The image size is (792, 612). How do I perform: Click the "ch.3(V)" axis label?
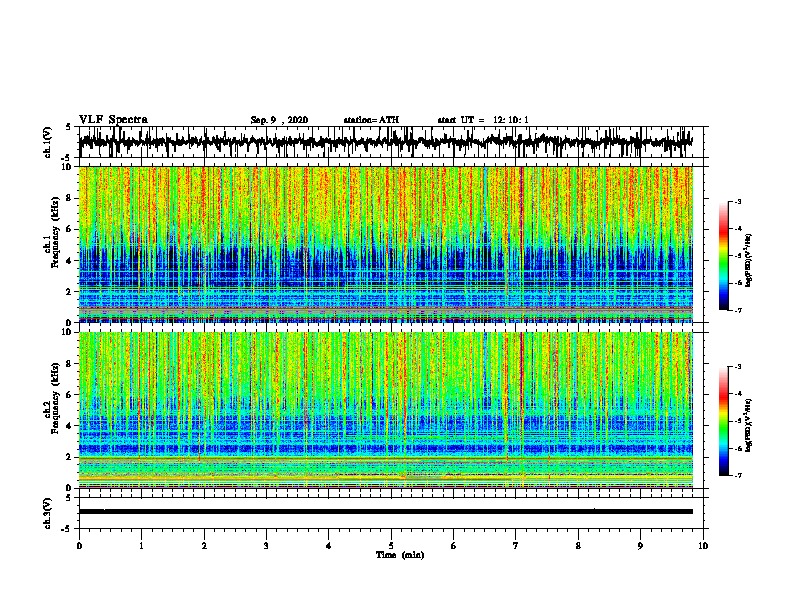[x=48, y=513]
